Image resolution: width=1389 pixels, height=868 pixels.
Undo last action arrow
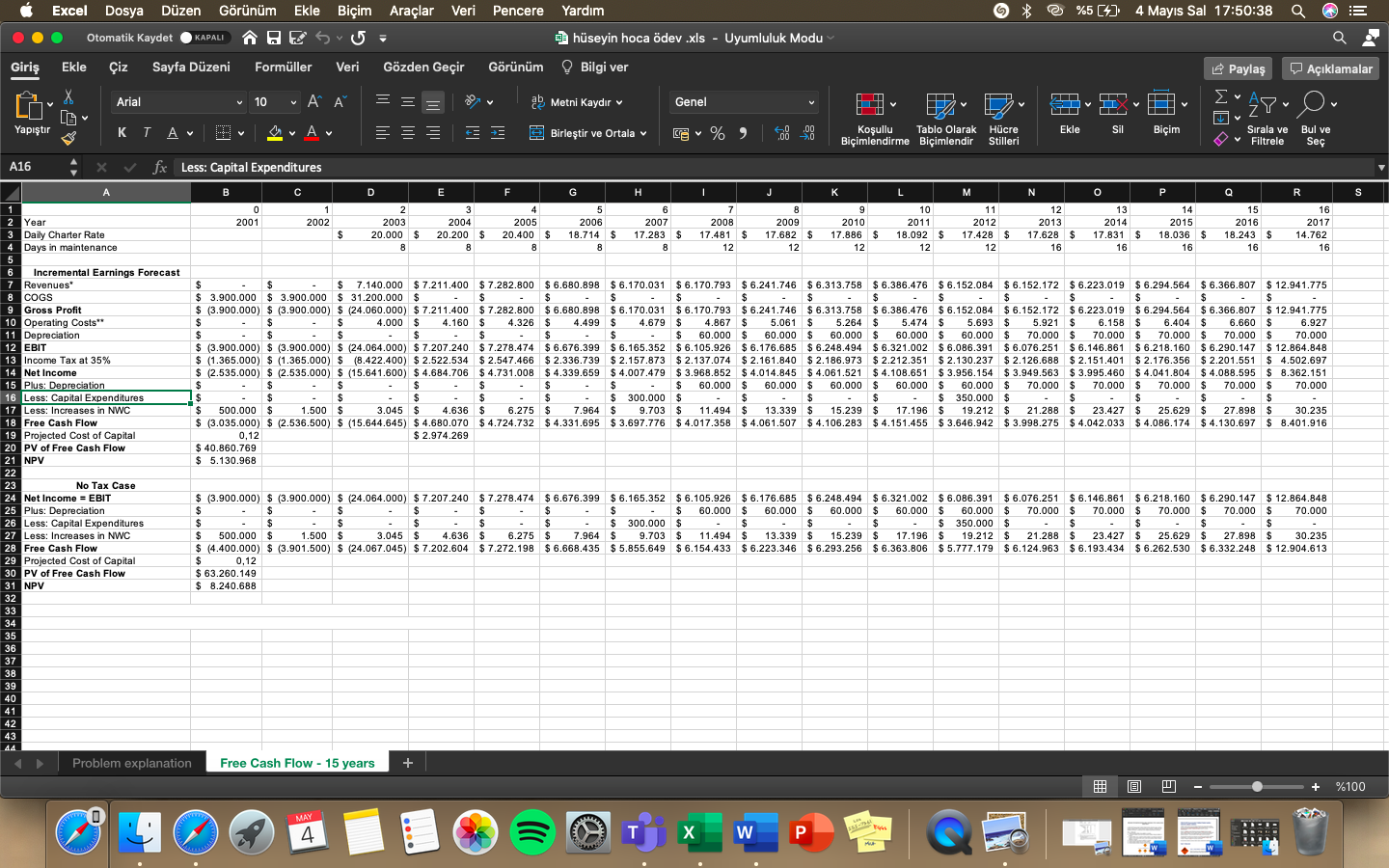point(322,38)
